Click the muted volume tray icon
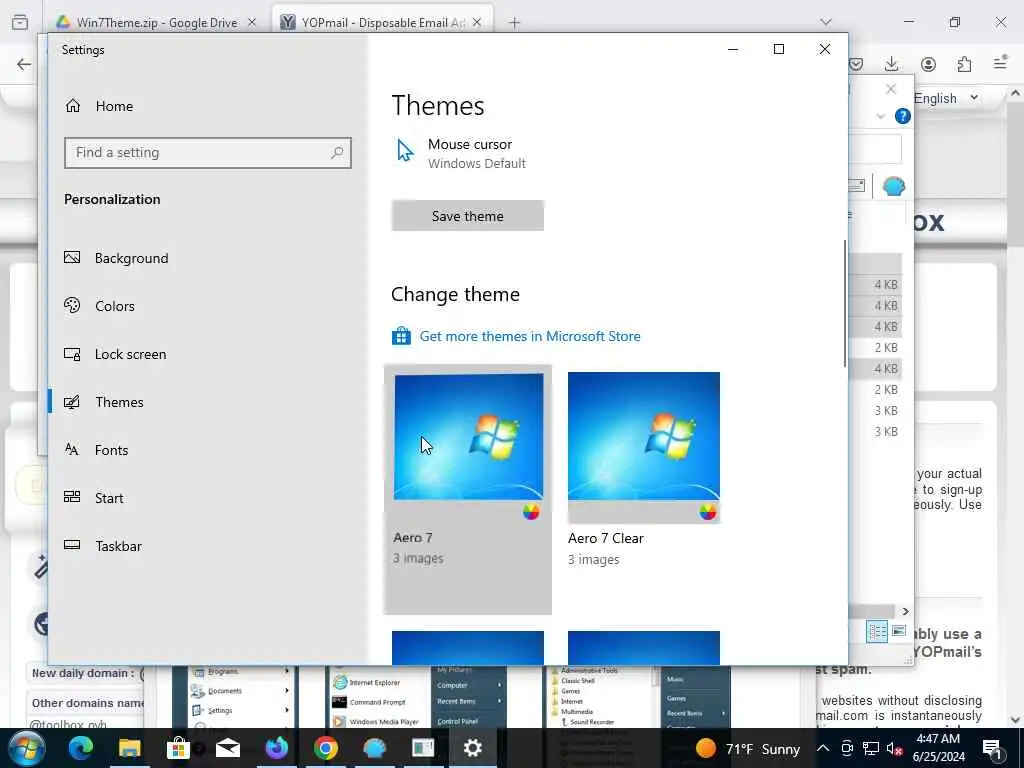The width and height of the screenshot is (1024, 768). pos(894,748)
